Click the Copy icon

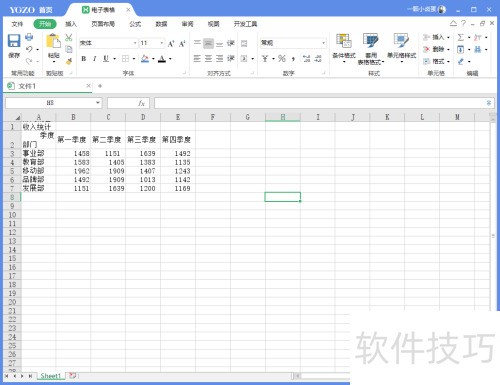pyautogui.click(x=69, y=49)
